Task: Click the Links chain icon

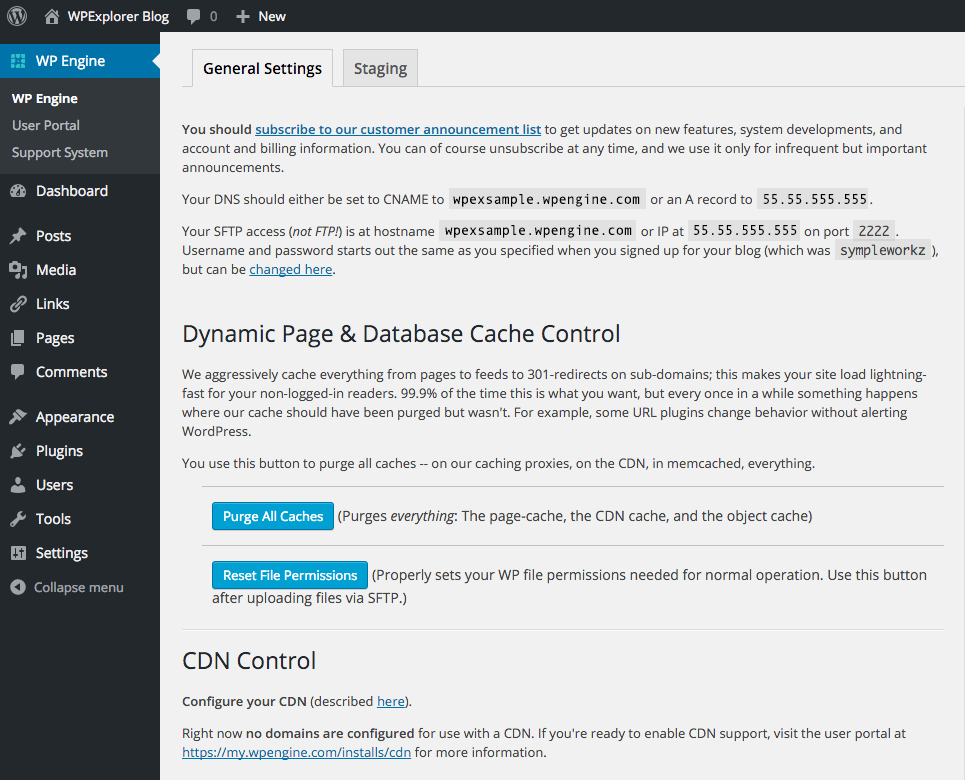Action: pos(18,304)
